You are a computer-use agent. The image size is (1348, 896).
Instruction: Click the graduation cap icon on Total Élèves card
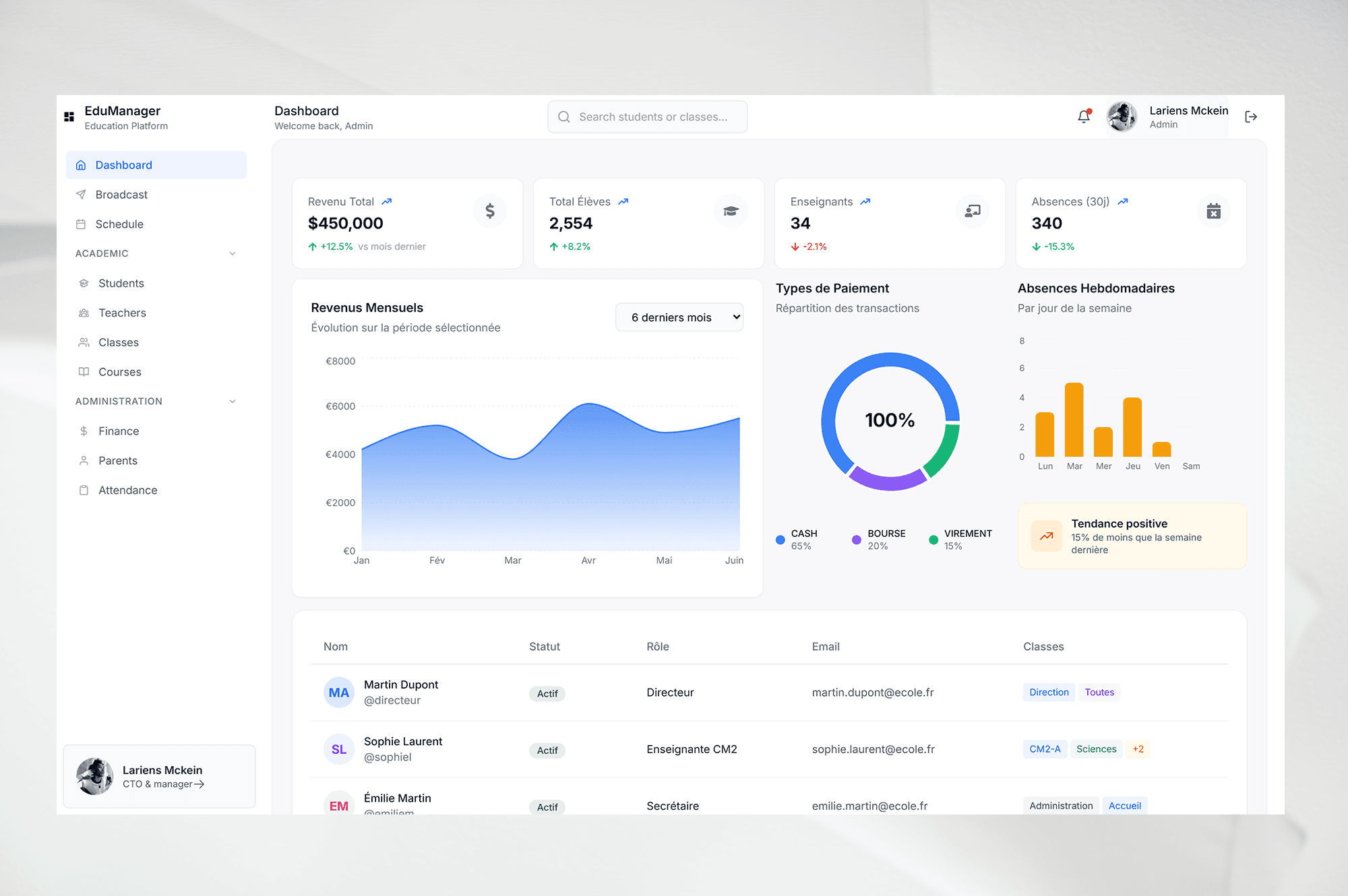pyautogui.click(x=731, y=211)
